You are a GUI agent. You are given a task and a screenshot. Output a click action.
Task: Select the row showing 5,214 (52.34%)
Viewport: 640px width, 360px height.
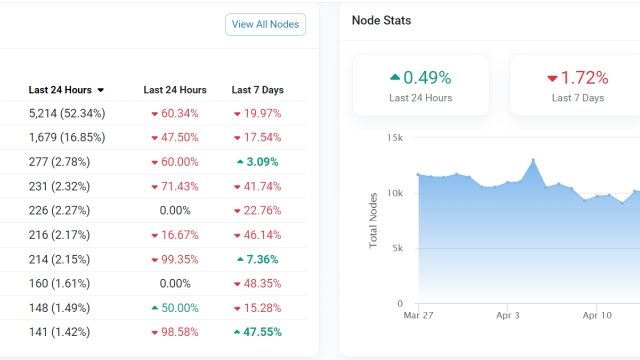click(x=153, y=113)
